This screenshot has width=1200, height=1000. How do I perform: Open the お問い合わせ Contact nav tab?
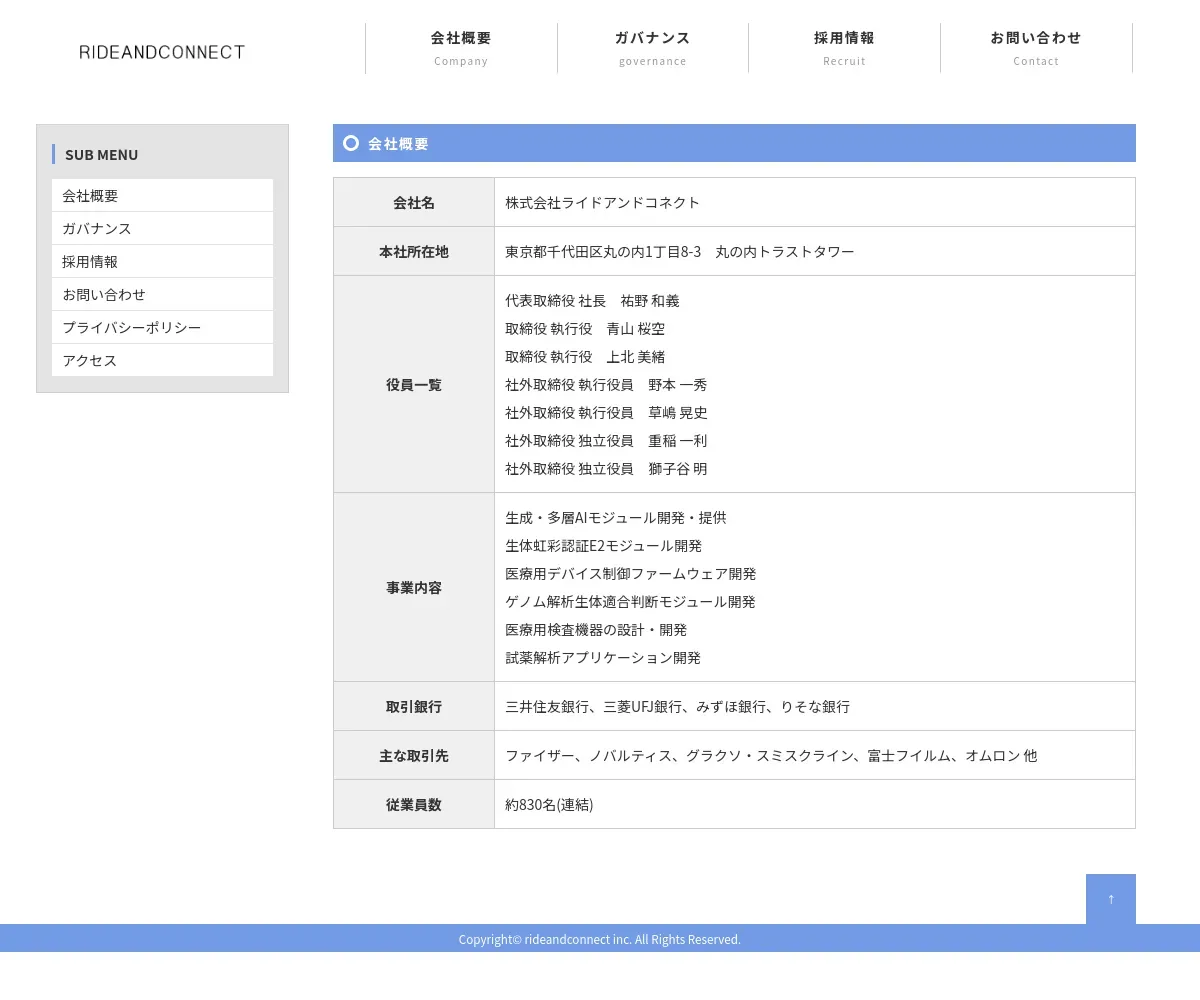[1036, 48]
